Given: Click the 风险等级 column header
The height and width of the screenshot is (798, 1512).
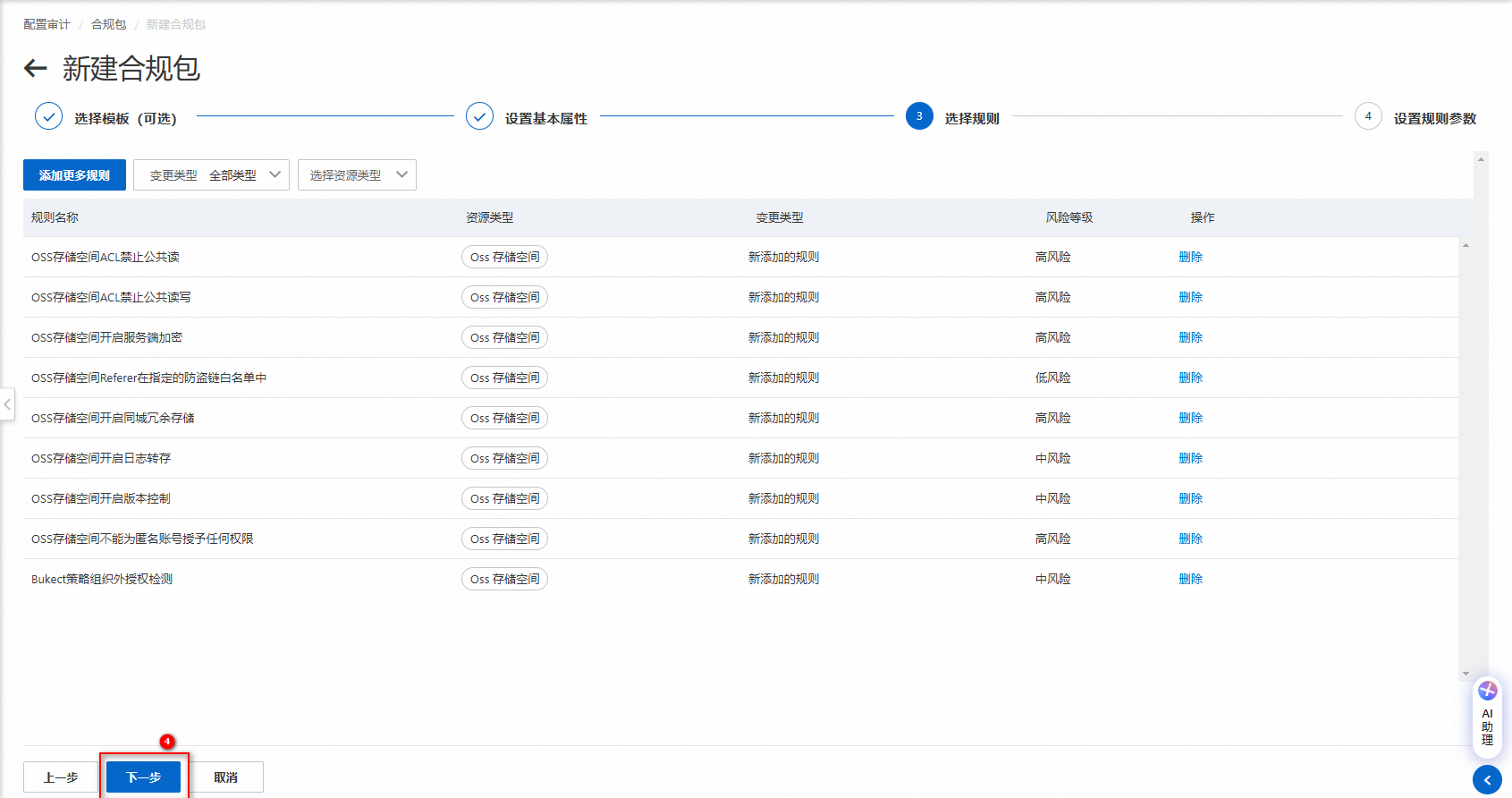Looking at the screenshot, I should tap(1069, 217).
